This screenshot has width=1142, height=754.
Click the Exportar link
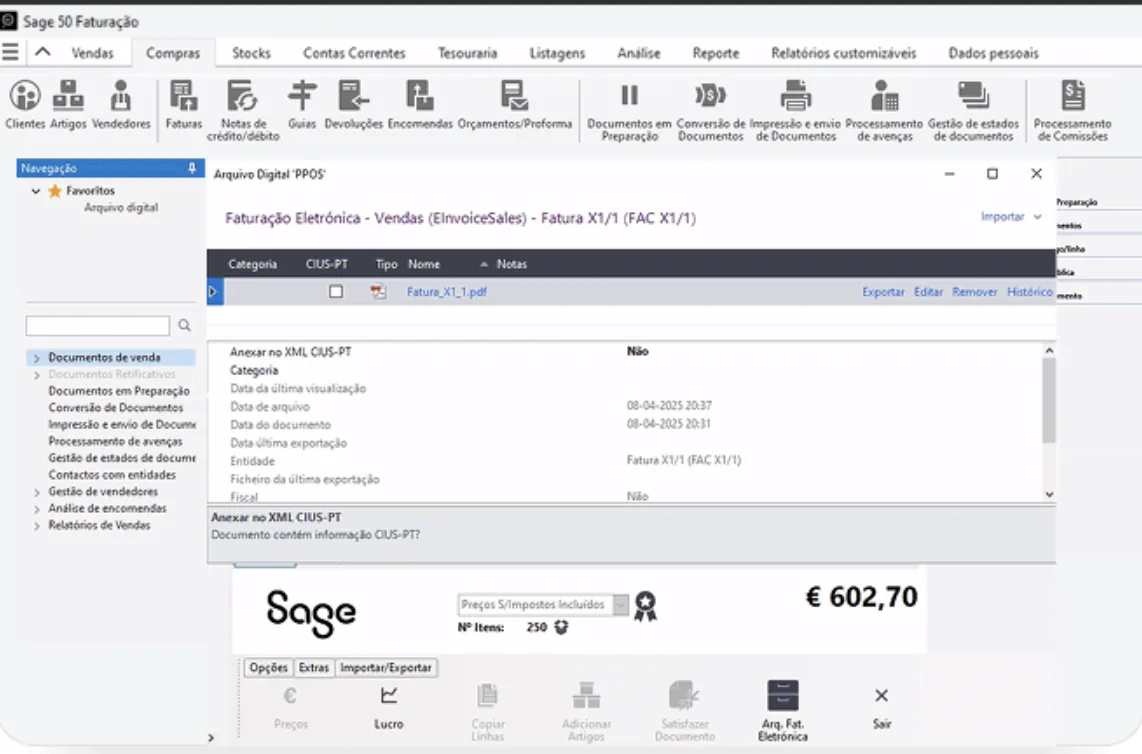(x=883, y=291)
